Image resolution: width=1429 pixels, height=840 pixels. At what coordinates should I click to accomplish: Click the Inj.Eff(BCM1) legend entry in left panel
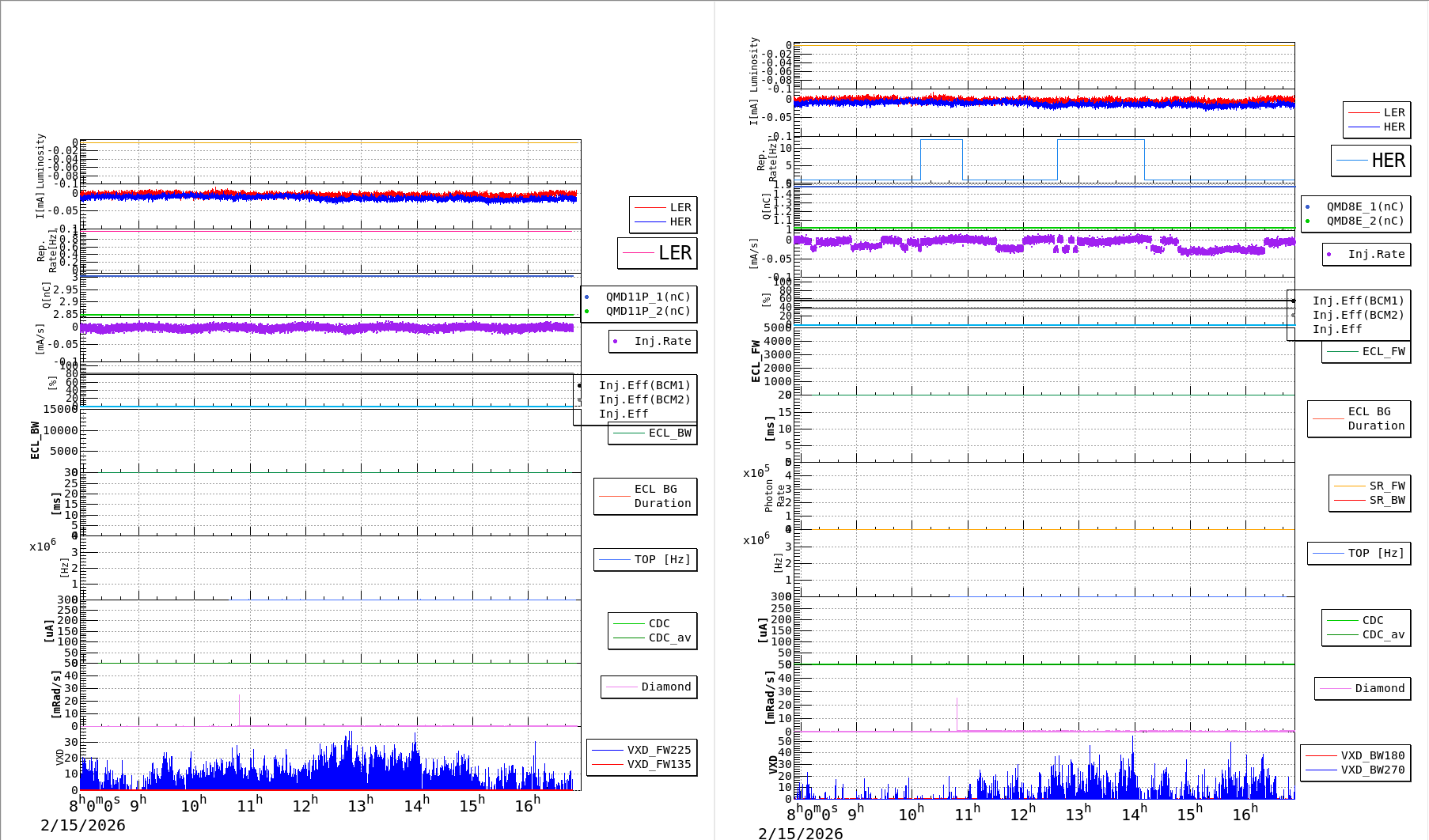[x=644, y=385]
